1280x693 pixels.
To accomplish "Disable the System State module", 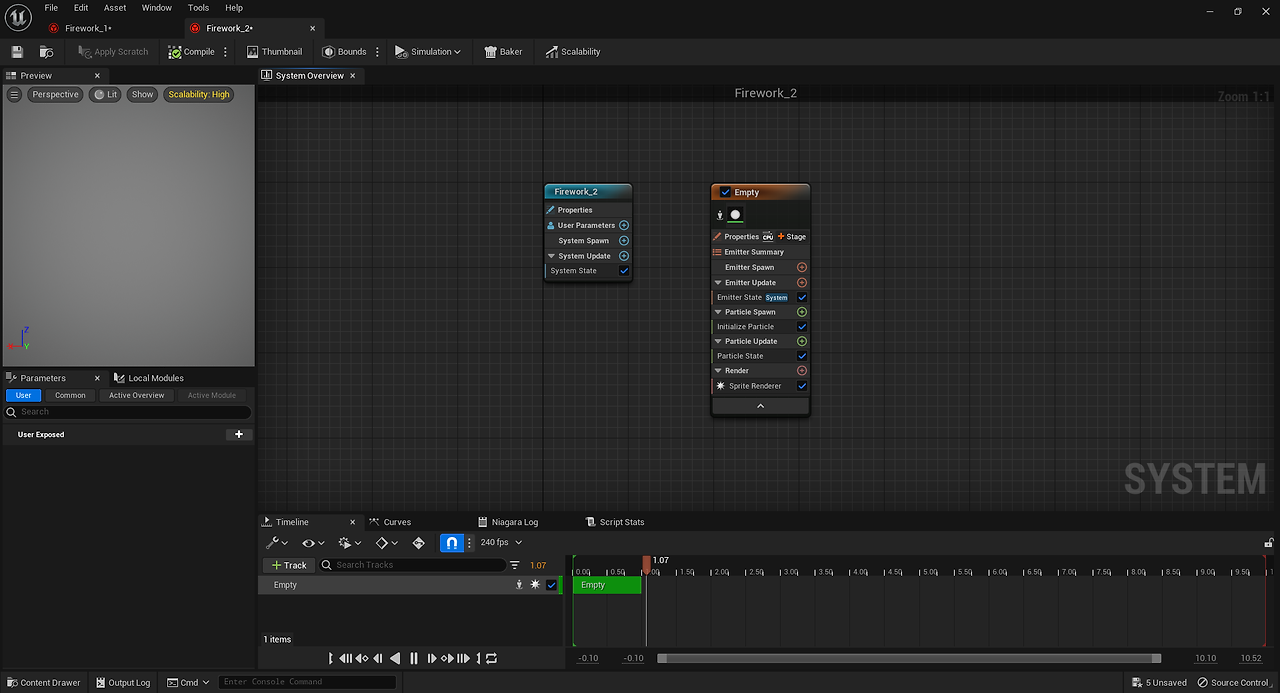I will (624, 271).
